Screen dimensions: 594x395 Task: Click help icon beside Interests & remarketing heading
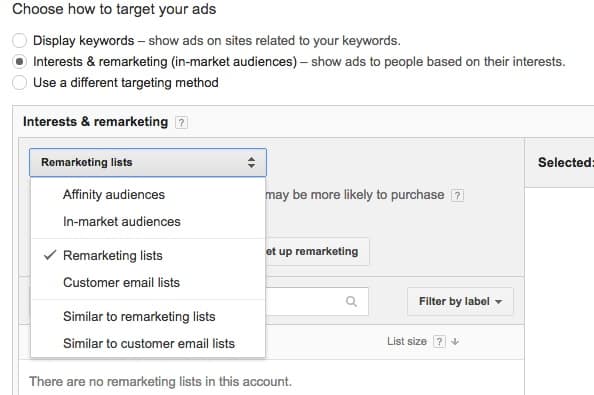tap(181, 122)
